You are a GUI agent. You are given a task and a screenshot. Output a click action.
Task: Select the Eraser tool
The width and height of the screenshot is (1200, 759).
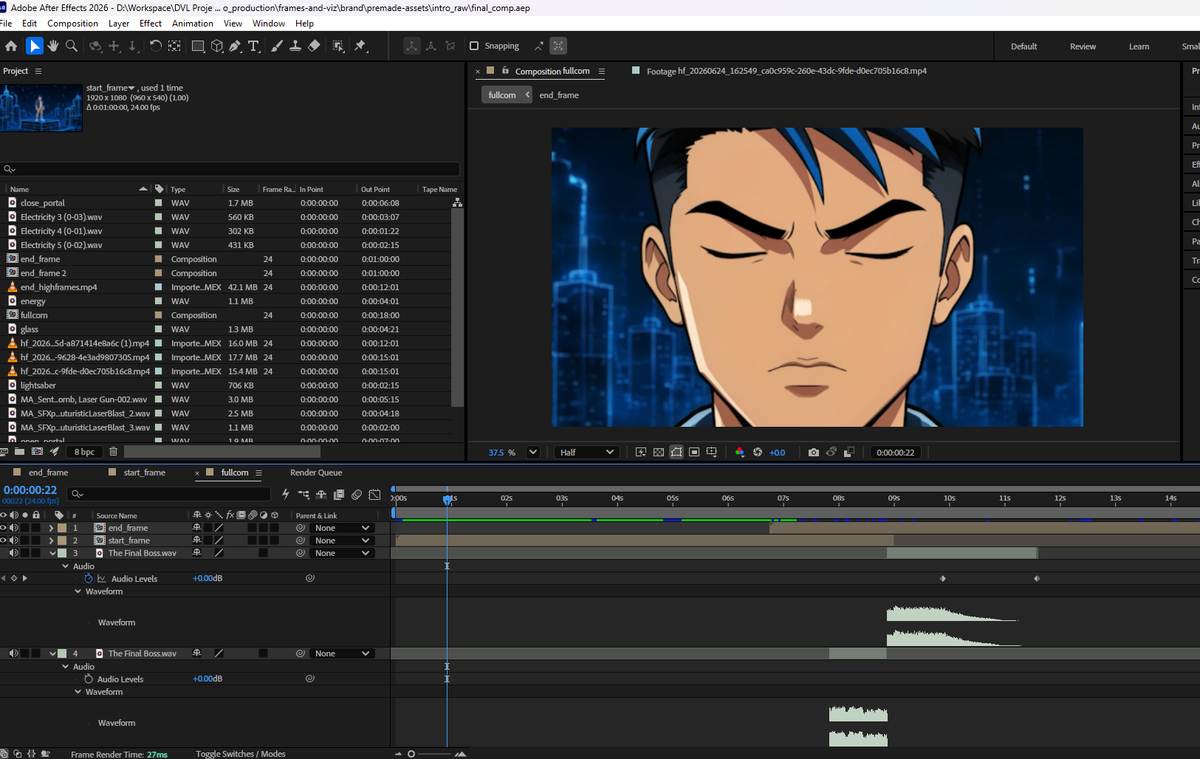[313, 46]
